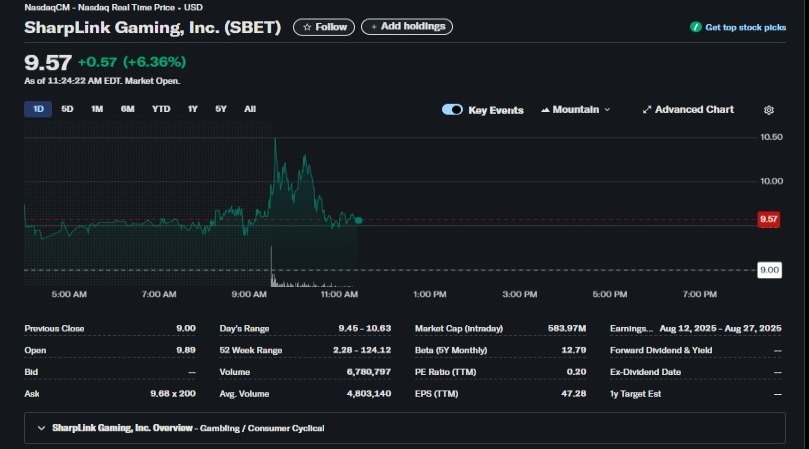Image resolution: width=809 pixels, height=449 pixels.
Task: Select the YTD range tab
Action: (x=161, y=109)
